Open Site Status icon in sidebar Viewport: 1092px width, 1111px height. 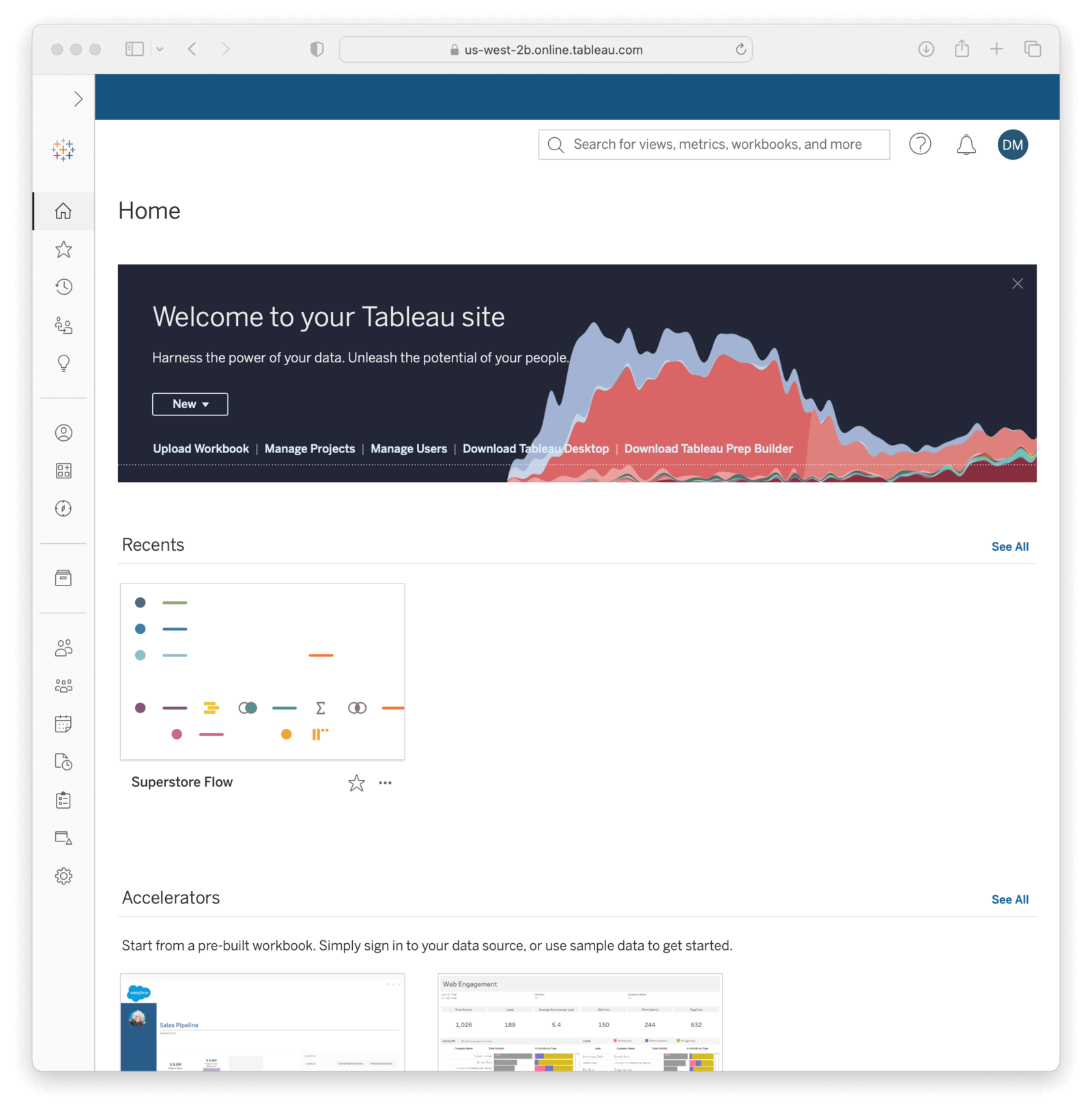[63, 838]
